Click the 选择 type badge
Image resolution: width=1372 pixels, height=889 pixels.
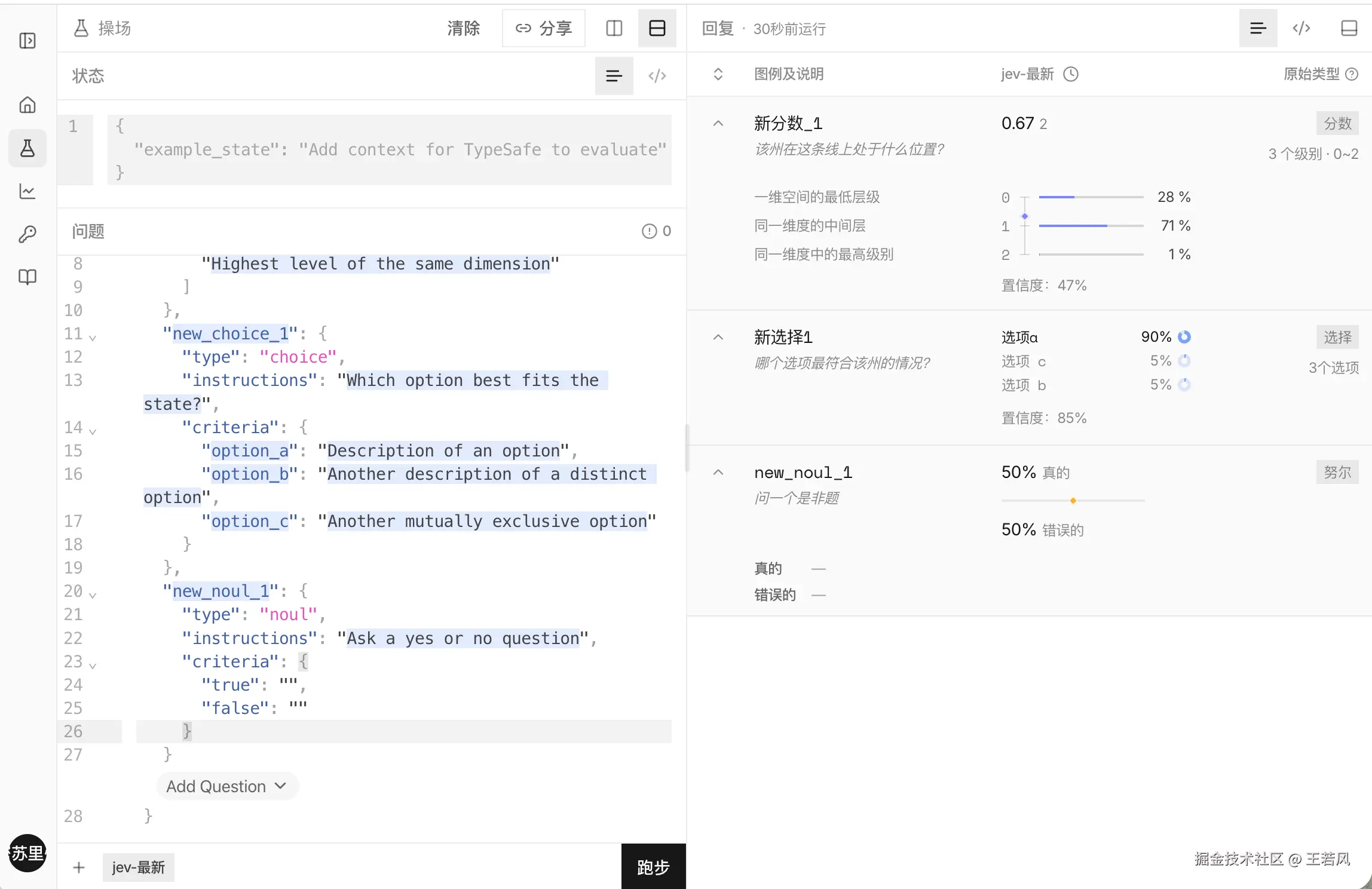coord(1337,338)
